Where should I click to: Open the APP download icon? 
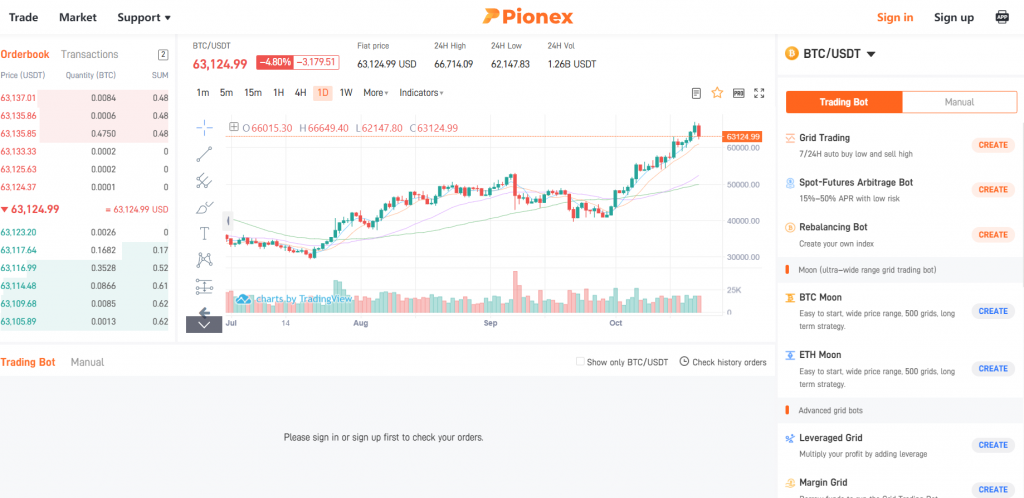(x=1002, y=17)
